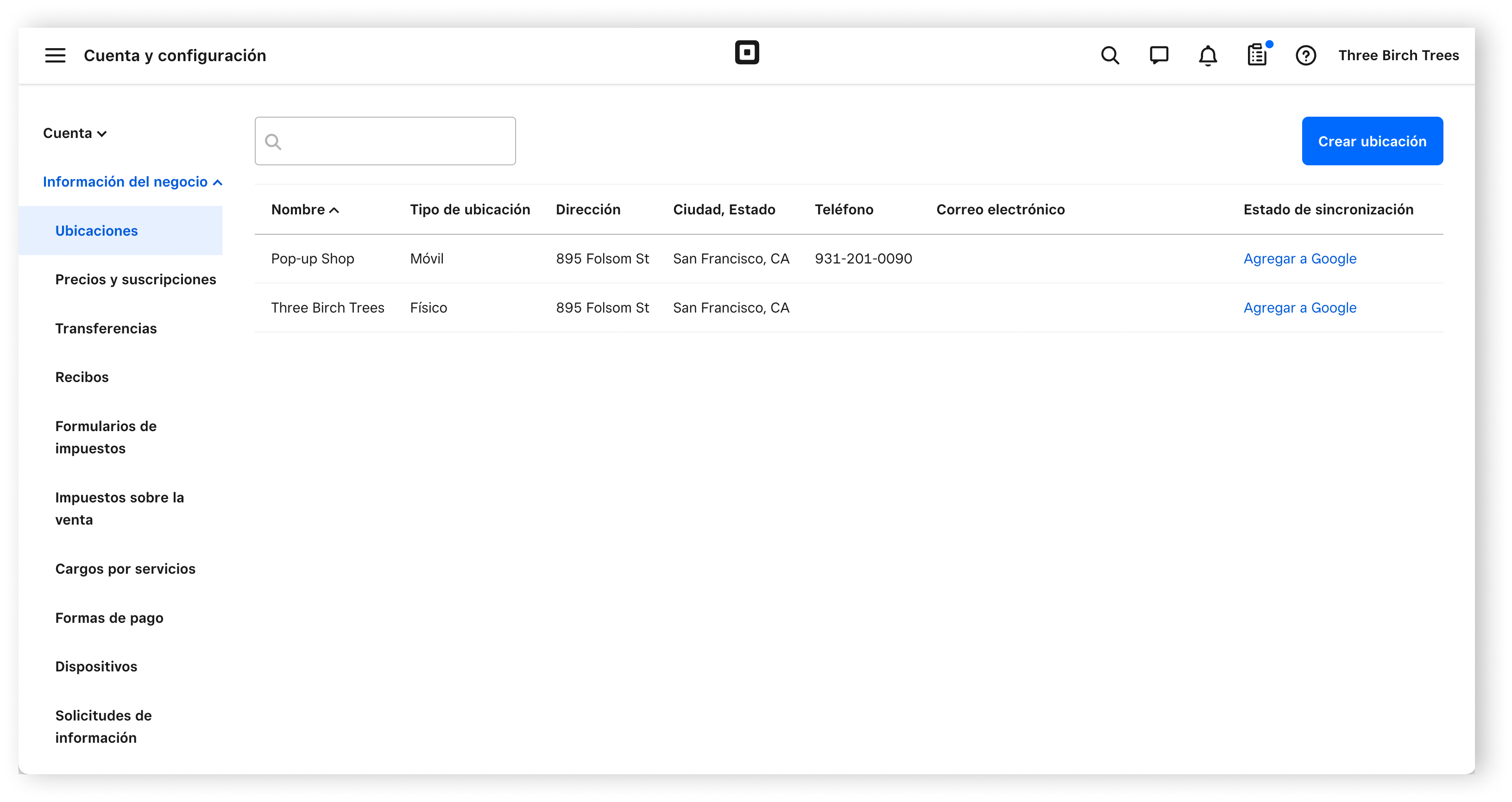Click the Square logo icon
This screenshot has width=1512, height=802.
click(x=747, y=52)
